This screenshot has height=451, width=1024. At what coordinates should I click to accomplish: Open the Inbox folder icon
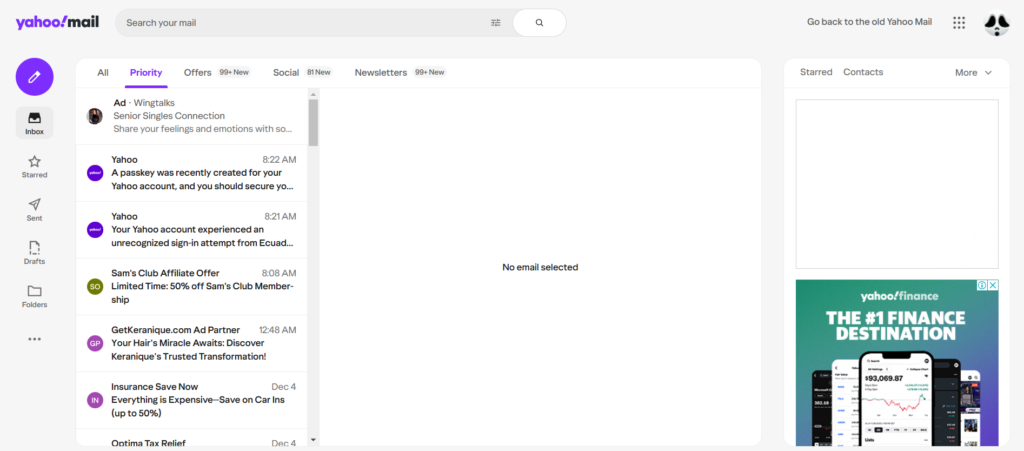35,123
